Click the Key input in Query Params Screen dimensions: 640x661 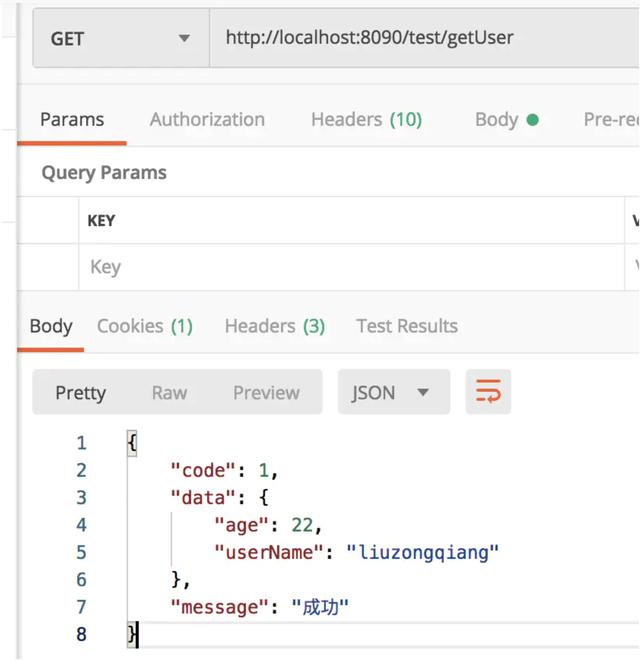coord(351,267)
